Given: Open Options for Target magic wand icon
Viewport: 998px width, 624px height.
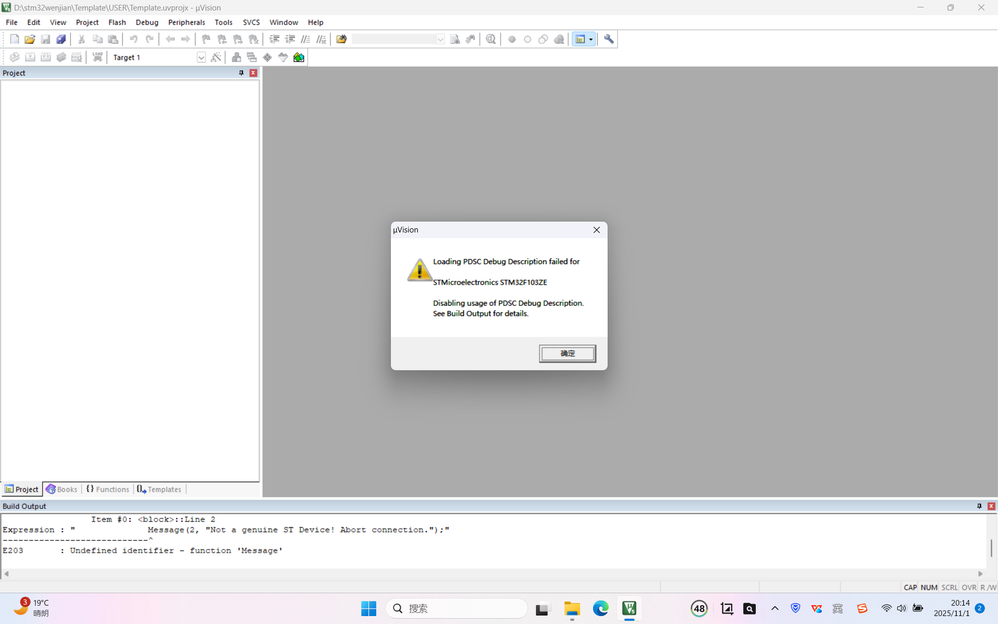Looking at the screenshot, I should [x=216, y=57].
